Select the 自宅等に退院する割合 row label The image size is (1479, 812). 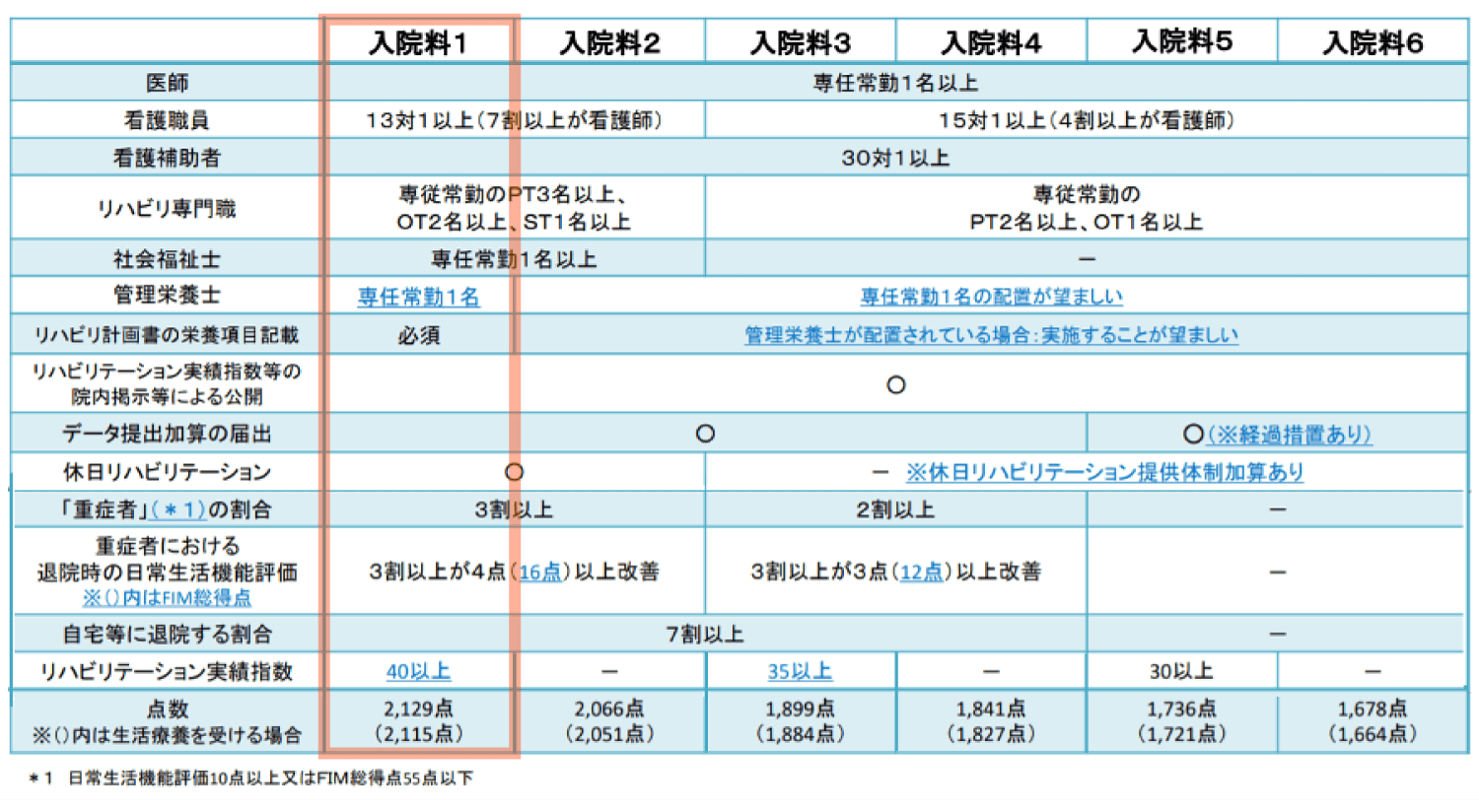(167, 634)
